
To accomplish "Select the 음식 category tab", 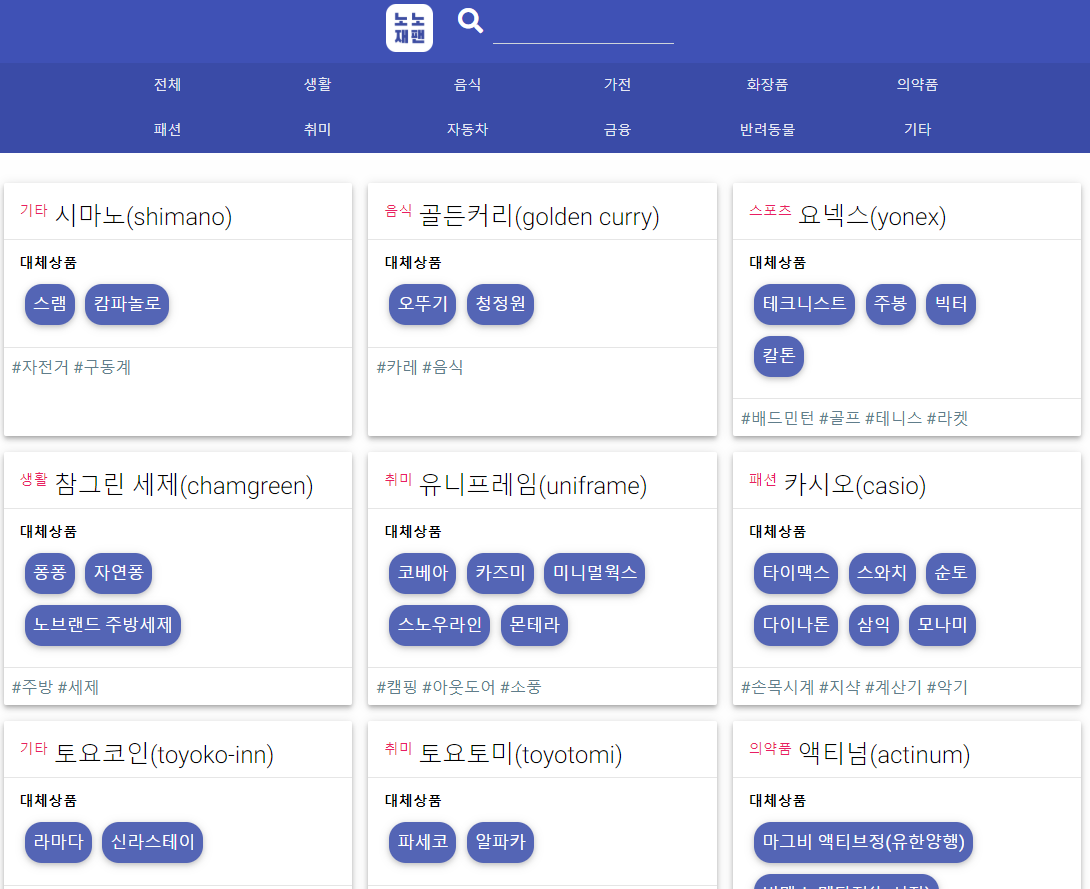I will click(468, 85).
